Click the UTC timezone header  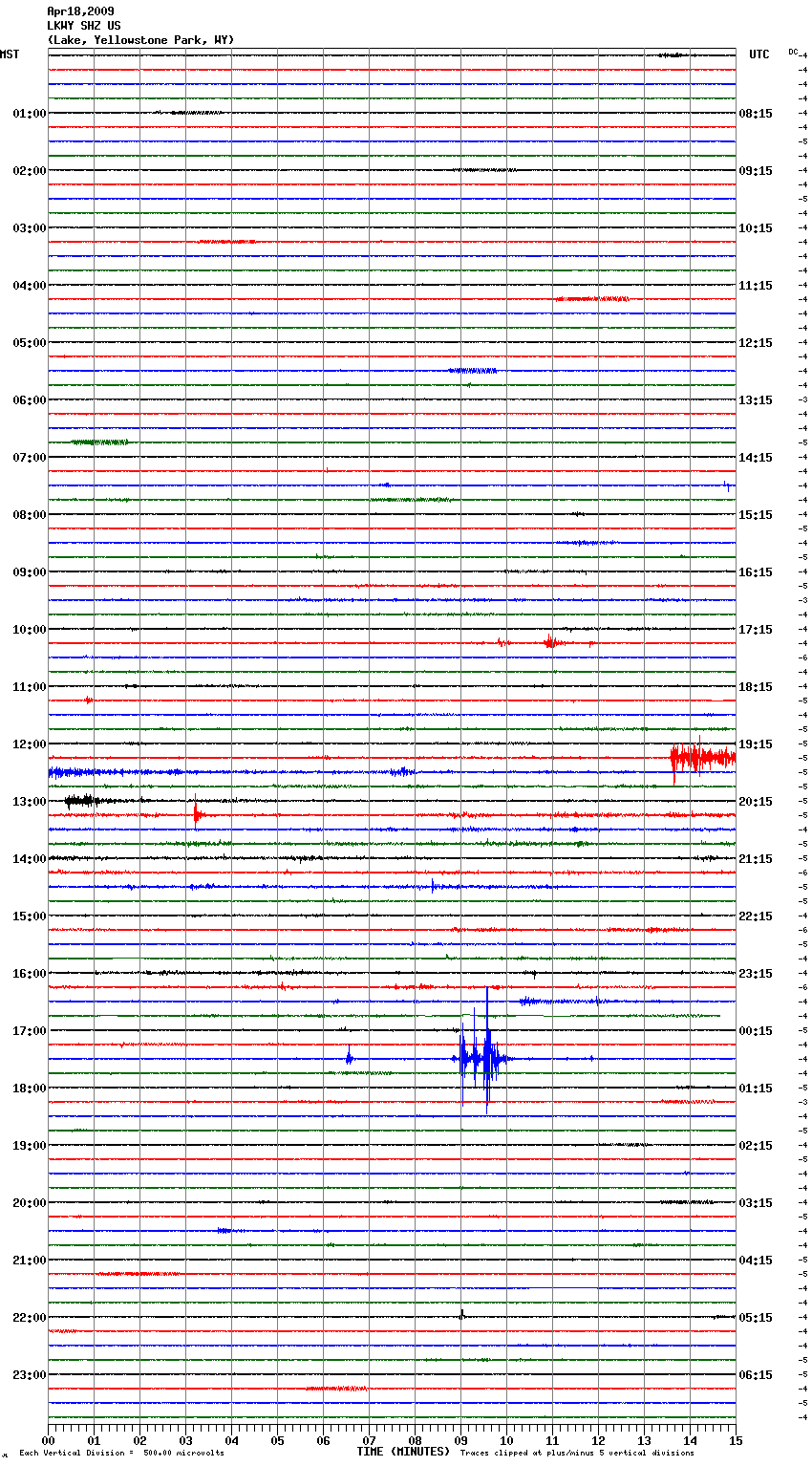click(x=759, y=54)
